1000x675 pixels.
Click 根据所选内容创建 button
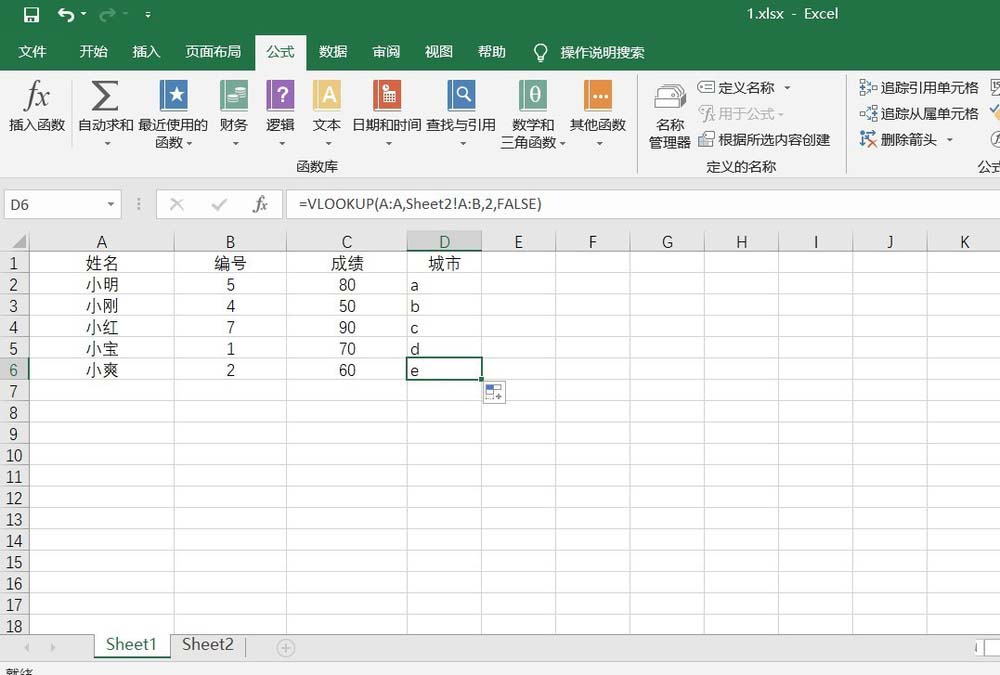click(764, 140)
